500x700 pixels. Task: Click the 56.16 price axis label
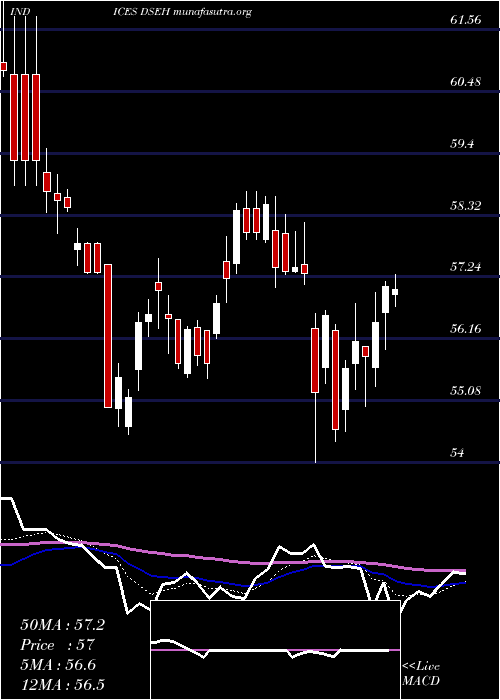tap(466, 329)
